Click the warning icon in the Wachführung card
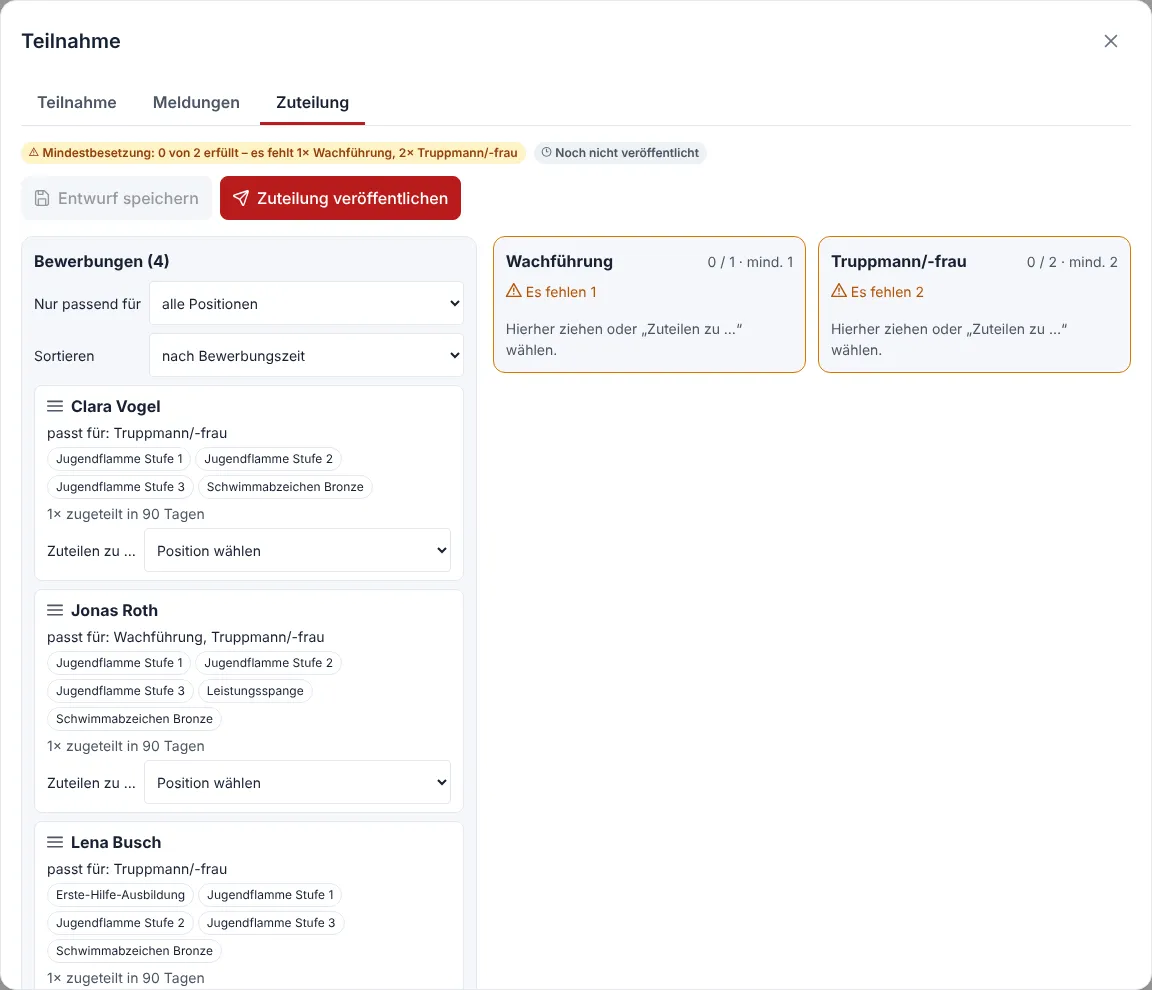Viewport: 1152px width, 990px height. 514,291
